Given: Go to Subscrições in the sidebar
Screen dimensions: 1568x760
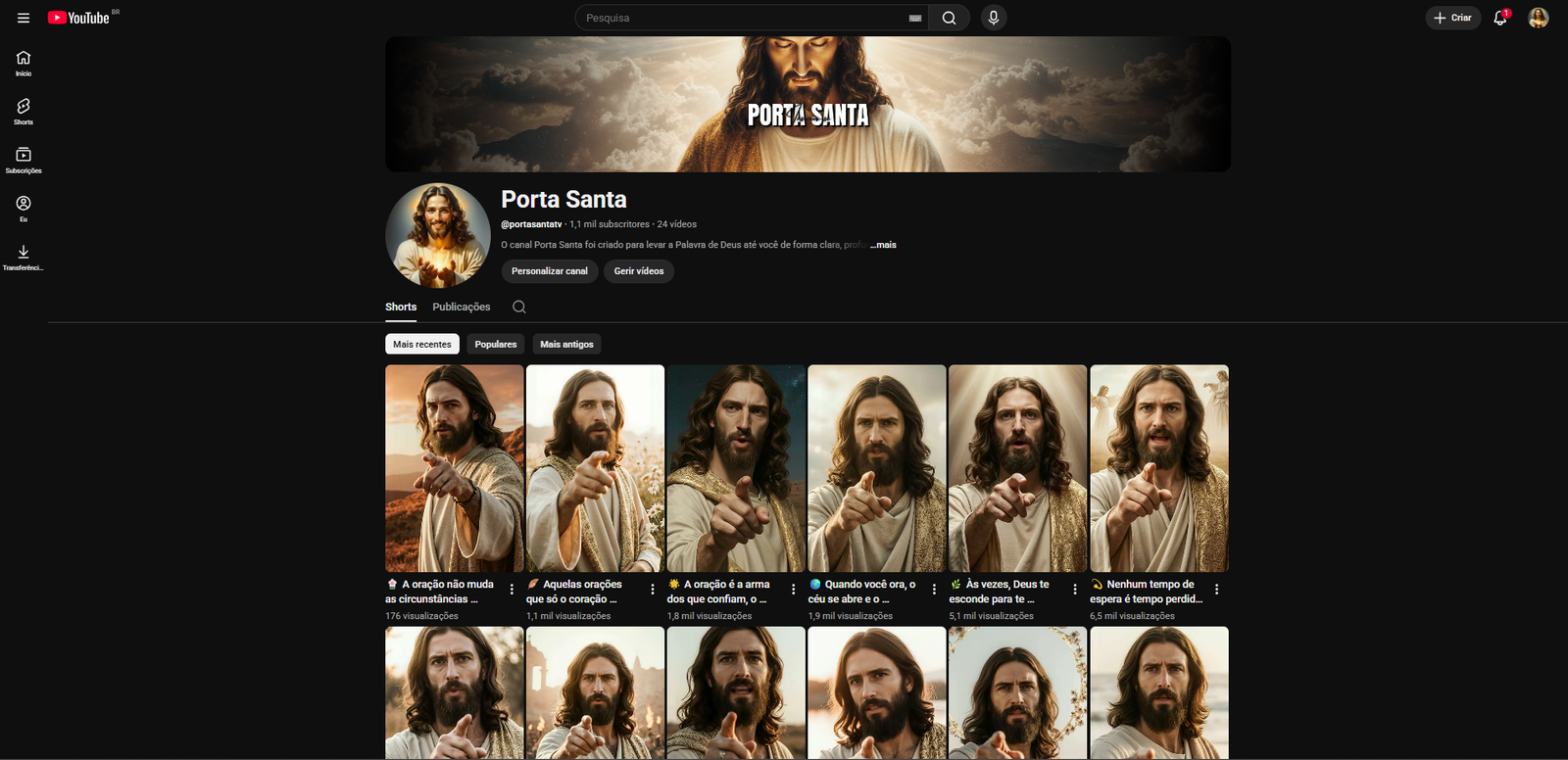Looking at the screenshot, I should [x=24, y=160].
